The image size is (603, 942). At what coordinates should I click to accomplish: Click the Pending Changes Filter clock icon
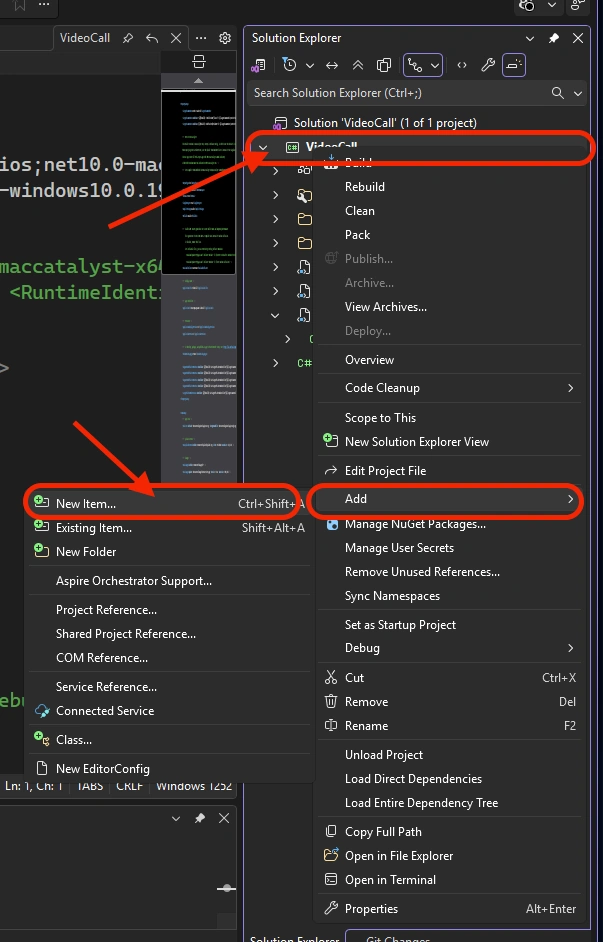click(x=289, y=65)
